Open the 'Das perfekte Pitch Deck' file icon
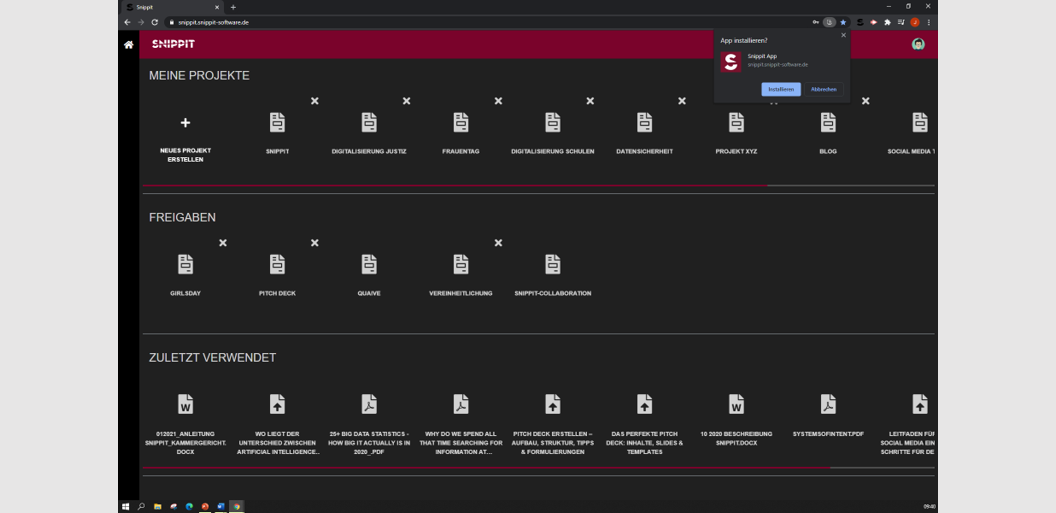The height and width of the screenshot is (513, 1056). (645, 404)
